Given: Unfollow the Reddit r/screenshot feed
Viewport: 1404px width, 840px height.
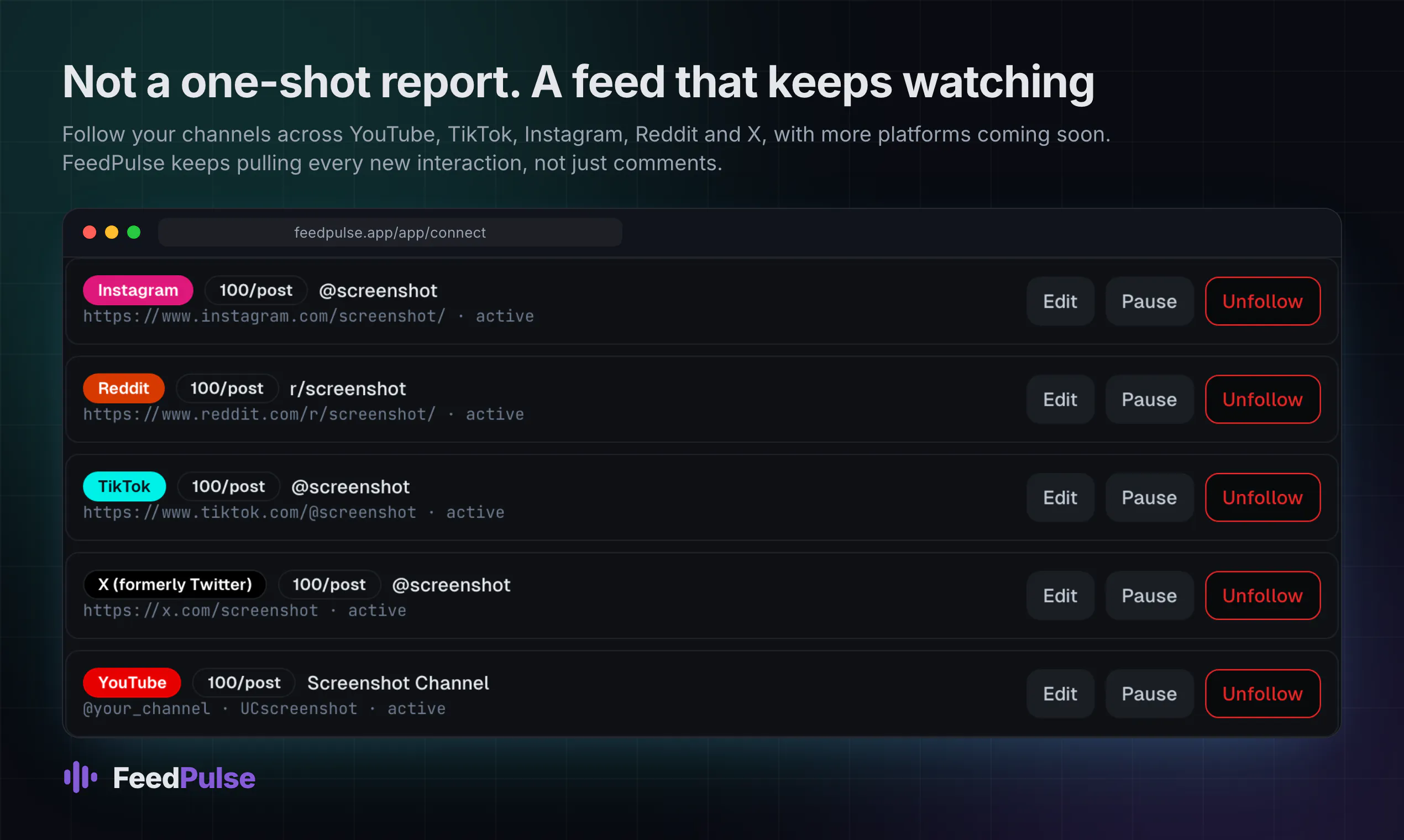Looking at the screenshot, I should [x=1262, y=399].
